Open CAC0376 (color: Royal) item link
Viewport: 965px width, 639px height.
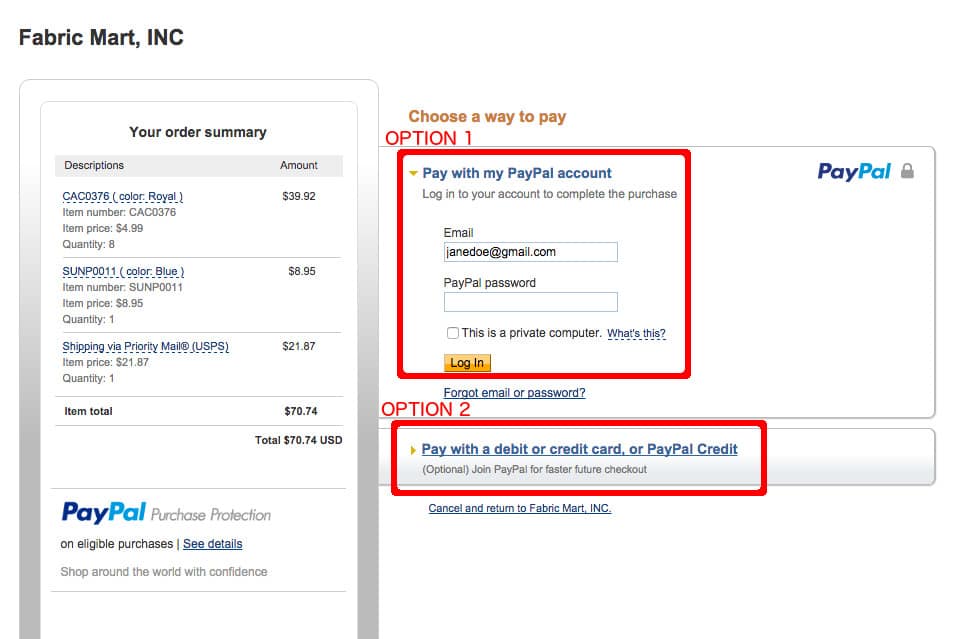pos(122,197)
